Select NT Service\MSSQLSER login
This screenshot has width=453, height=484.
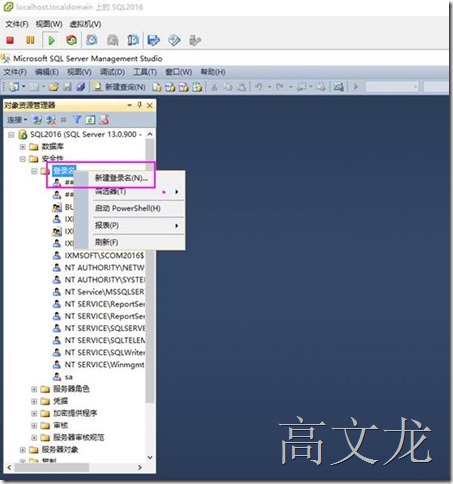pos(104,292)
